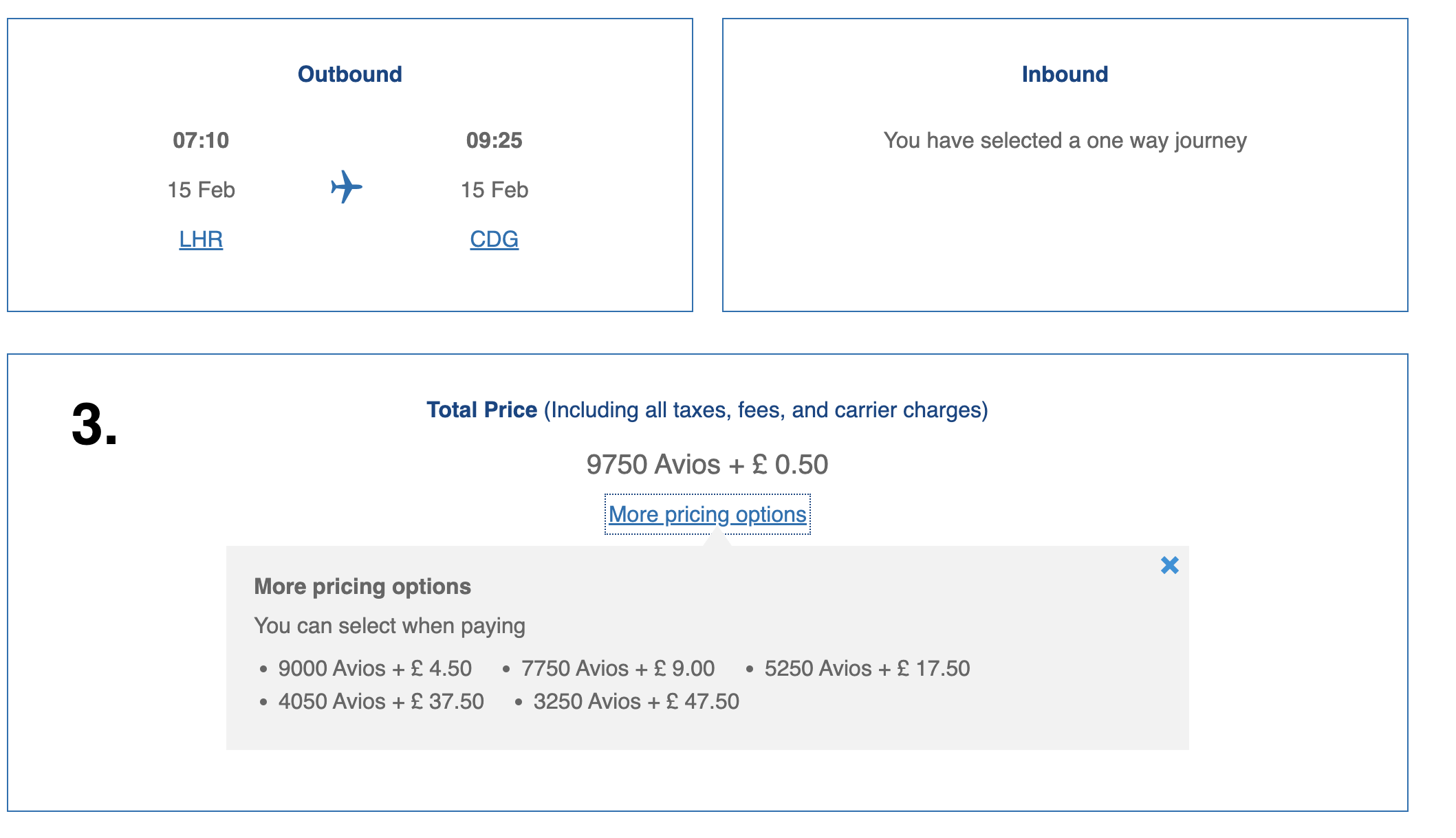
Task: Click the More pricing options popup title
Action: [x=362, y=586]
